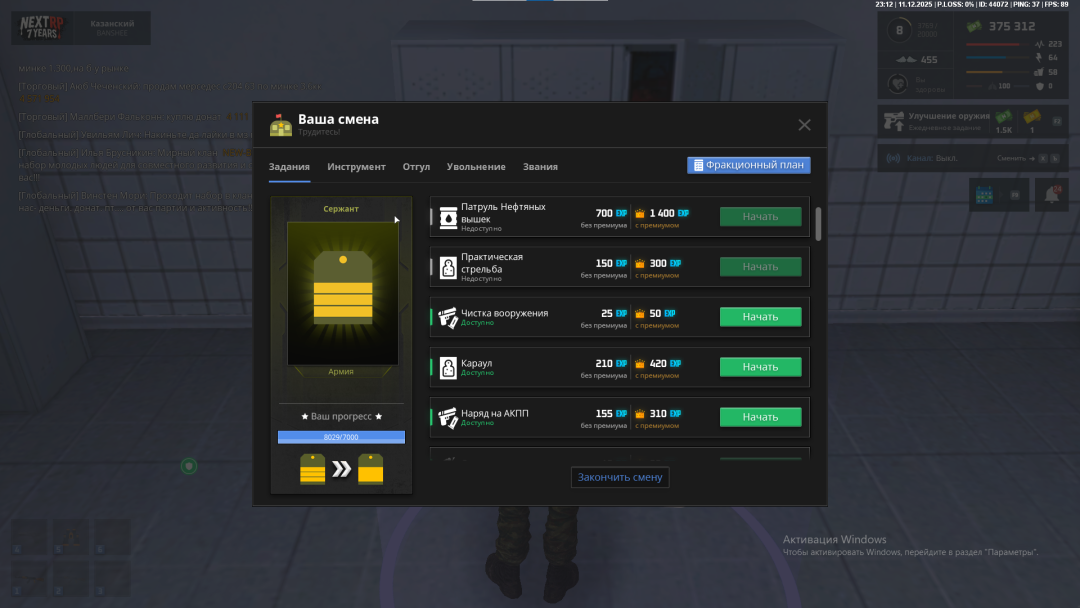Select the Звания tab
The height and width of the screenshot is (608, 1080).
tap(540, 167)
